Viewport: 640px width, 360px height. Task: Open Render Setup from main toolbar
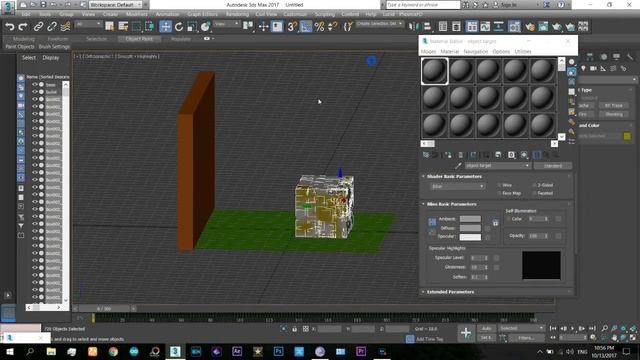(x=530, y=27)
